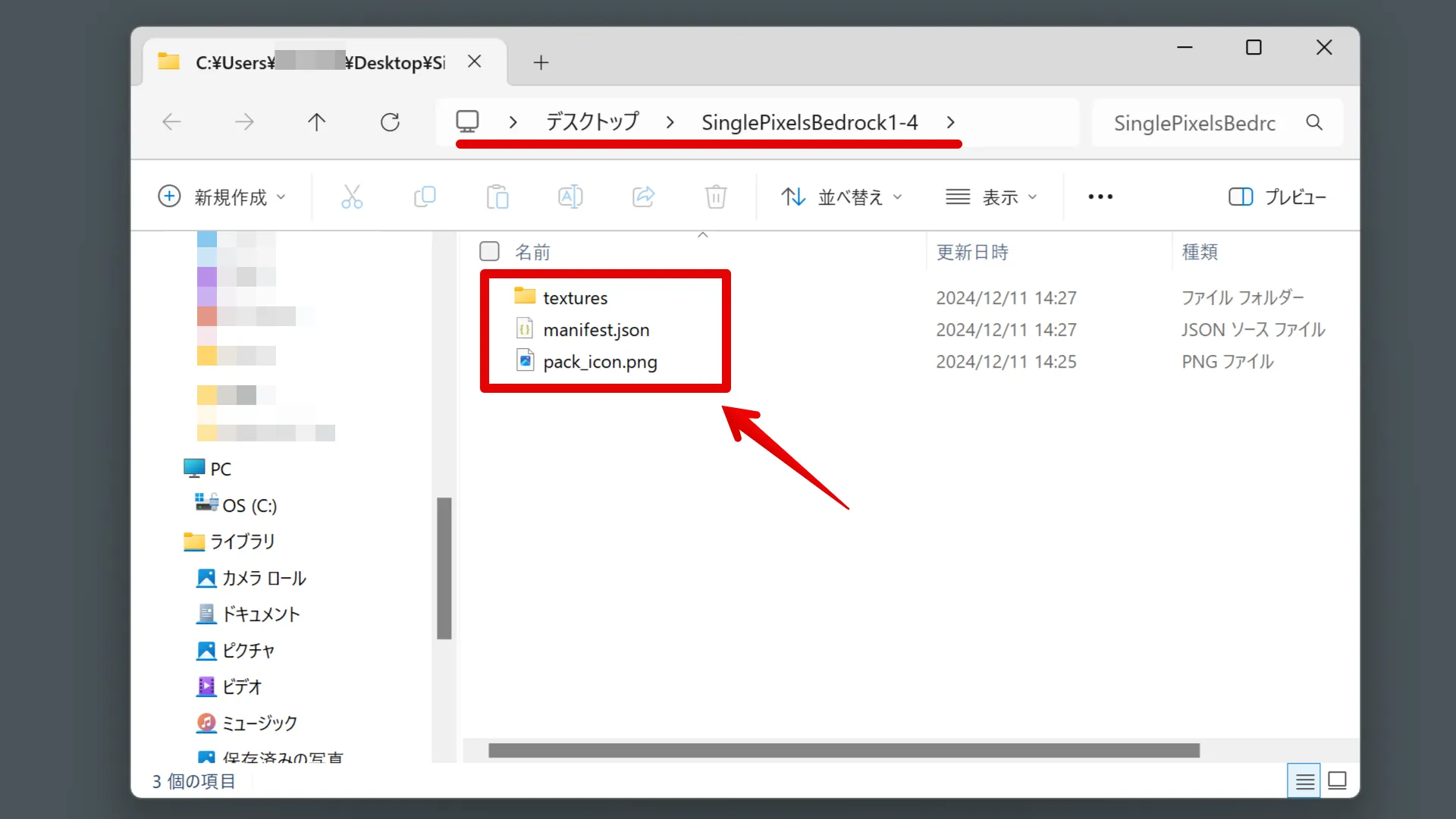Click the Delete trash icon
This screenshot has width=1456, height=819.
pos(716,197)
